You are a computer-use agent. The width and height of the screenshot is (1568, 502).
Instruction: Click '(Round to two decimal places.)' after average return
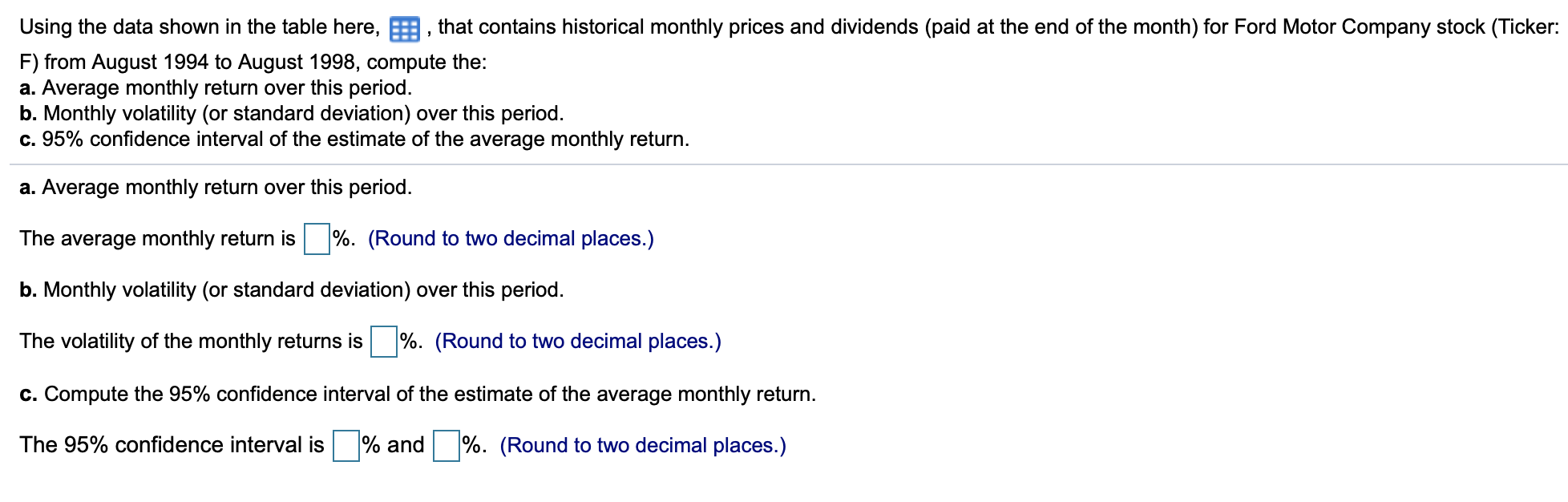tap(510, 238)
